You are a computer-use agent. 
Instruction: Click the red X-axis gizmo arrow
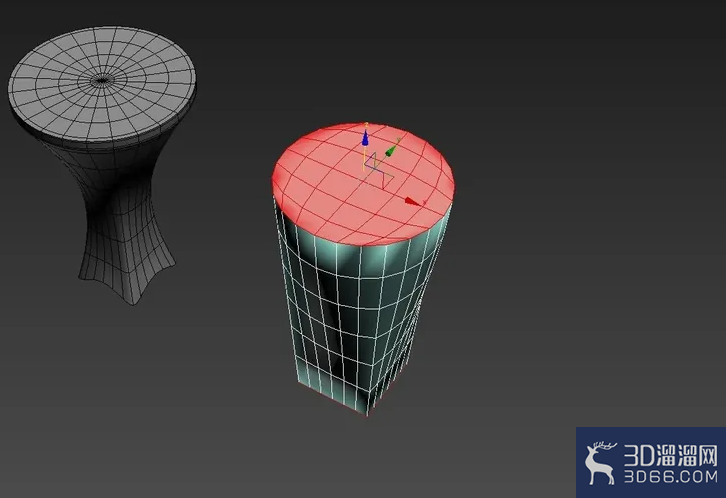412,201
